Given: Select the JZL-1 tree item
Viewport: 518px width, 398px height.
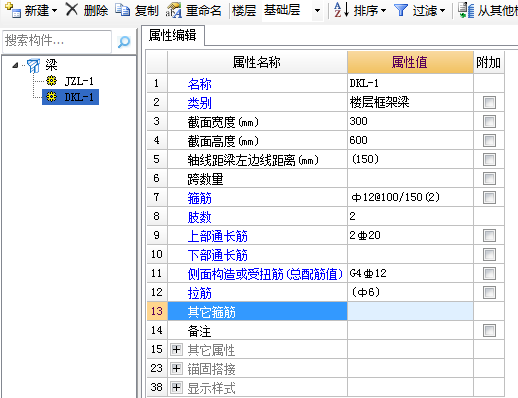Looking at the screenshot, I should [79, 81].
